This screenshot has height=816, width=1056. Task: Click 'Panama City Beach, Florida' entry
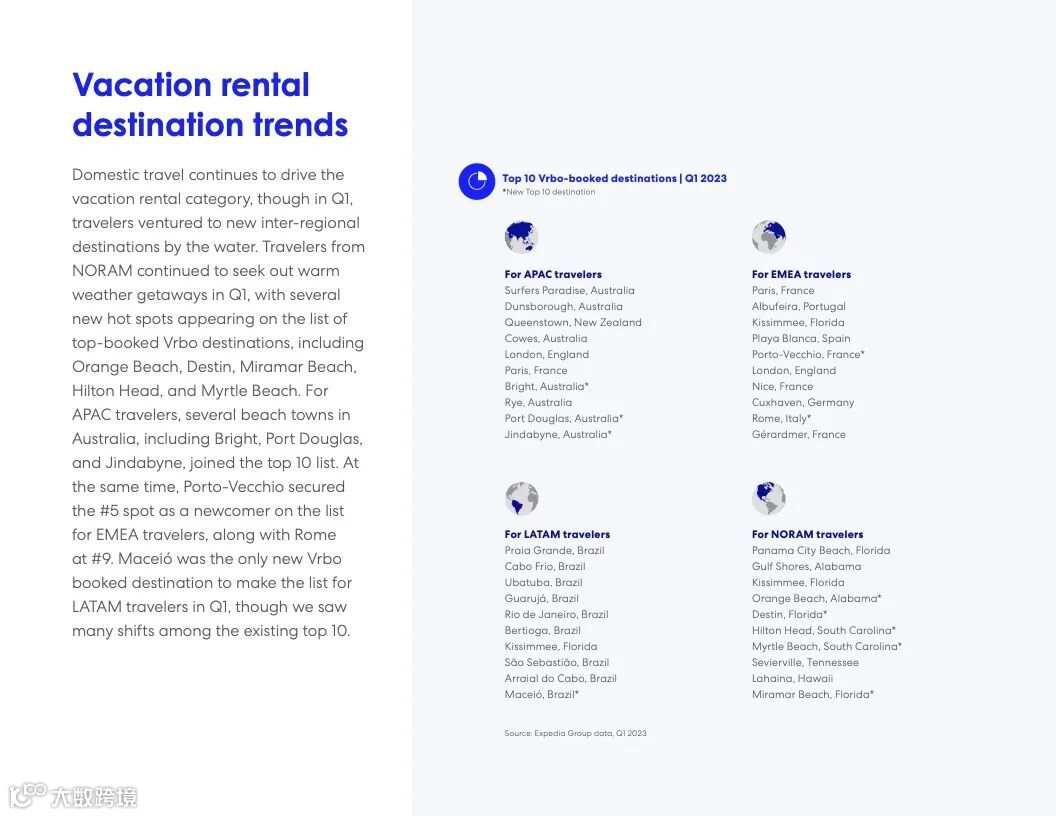(821, 550)
